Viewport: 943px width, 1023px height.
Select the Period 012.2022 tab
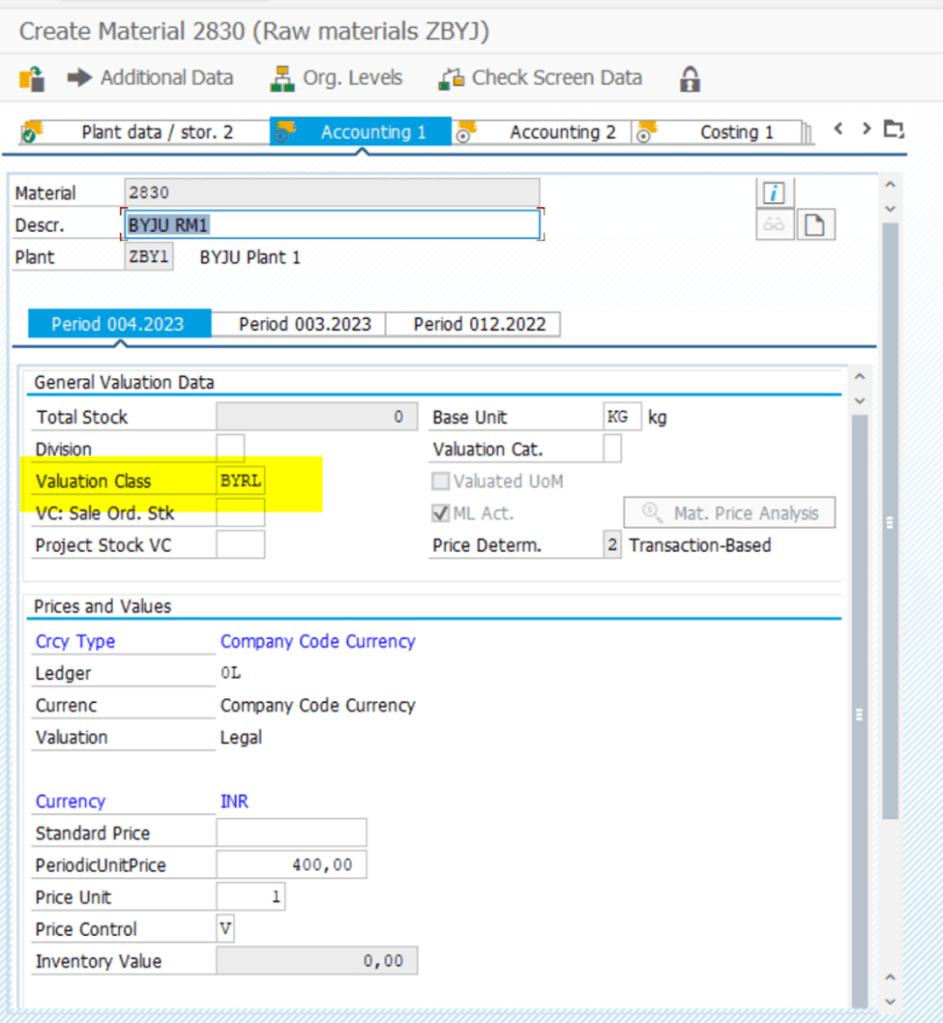point(473,324)
